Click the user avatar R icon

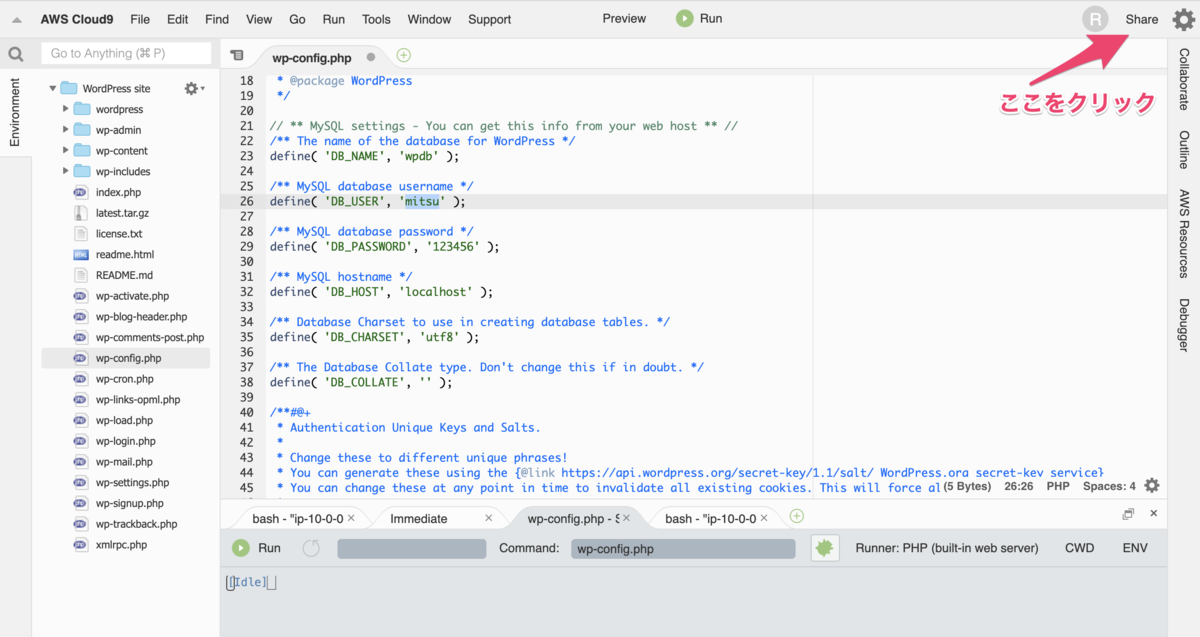1096,19
